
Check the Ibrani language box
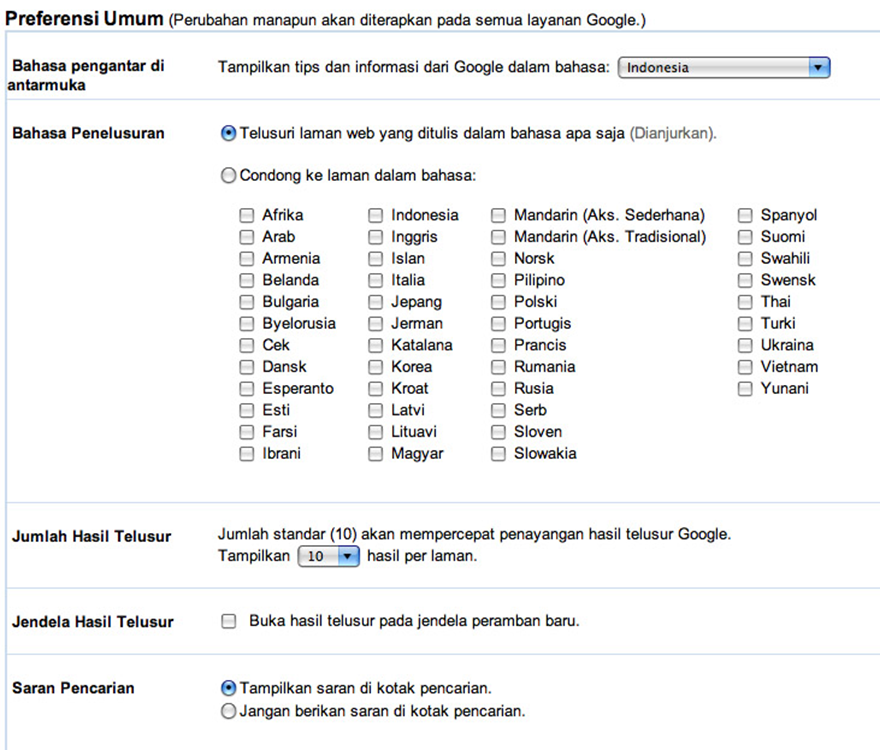click(x=246, y=454)
